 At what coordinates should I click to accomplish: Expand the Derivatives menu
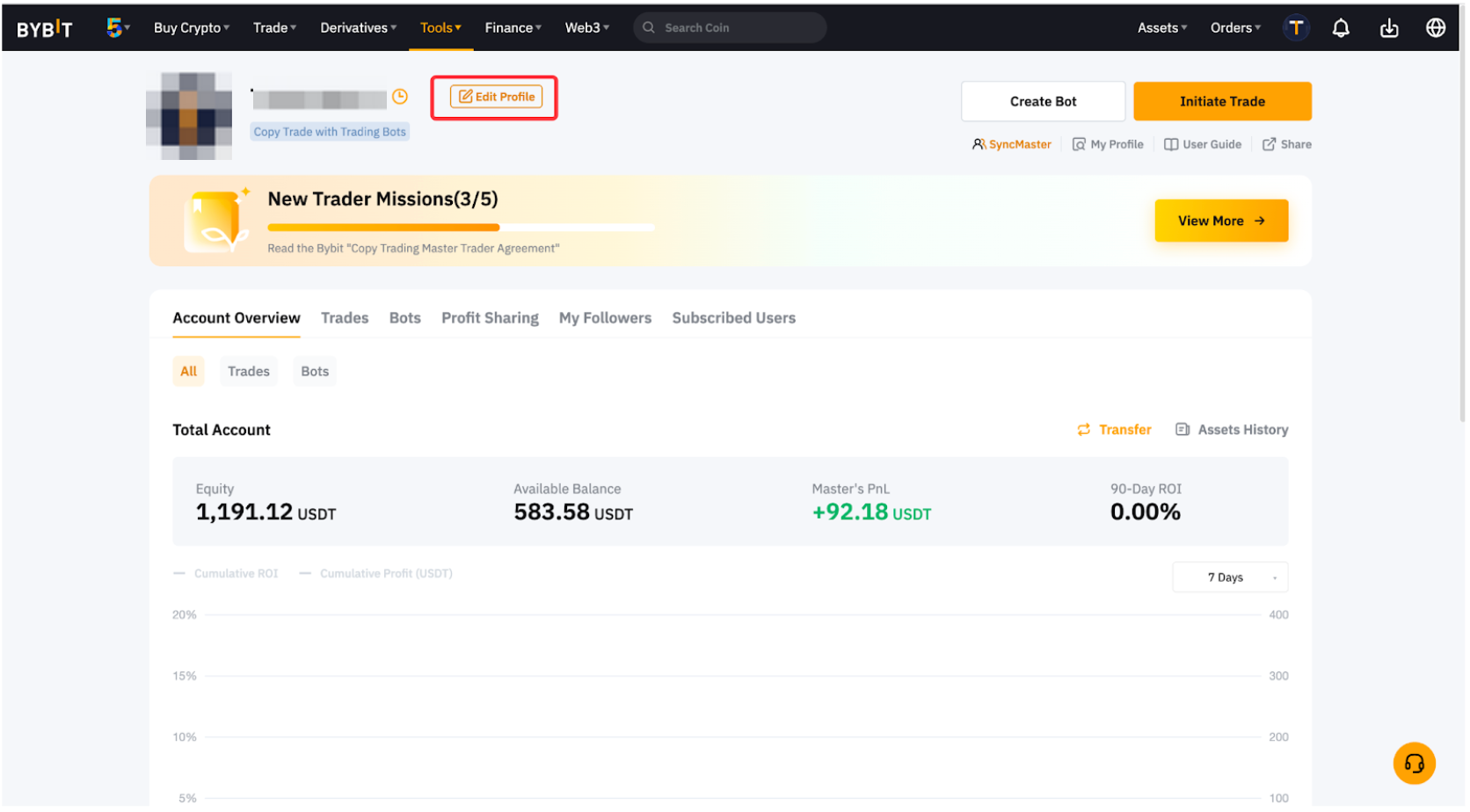[358, 28]
